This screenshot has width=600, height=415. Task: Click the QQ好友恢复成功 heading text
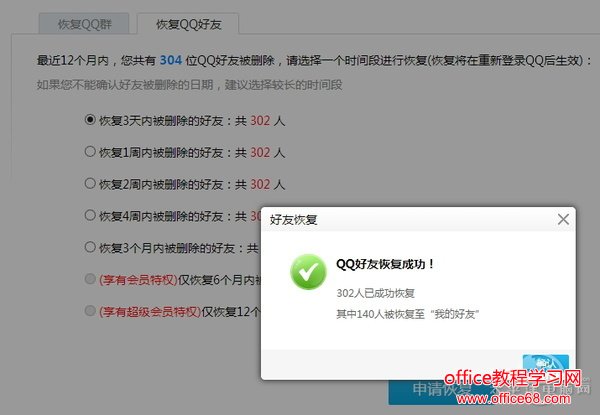[x=385, y=264]
